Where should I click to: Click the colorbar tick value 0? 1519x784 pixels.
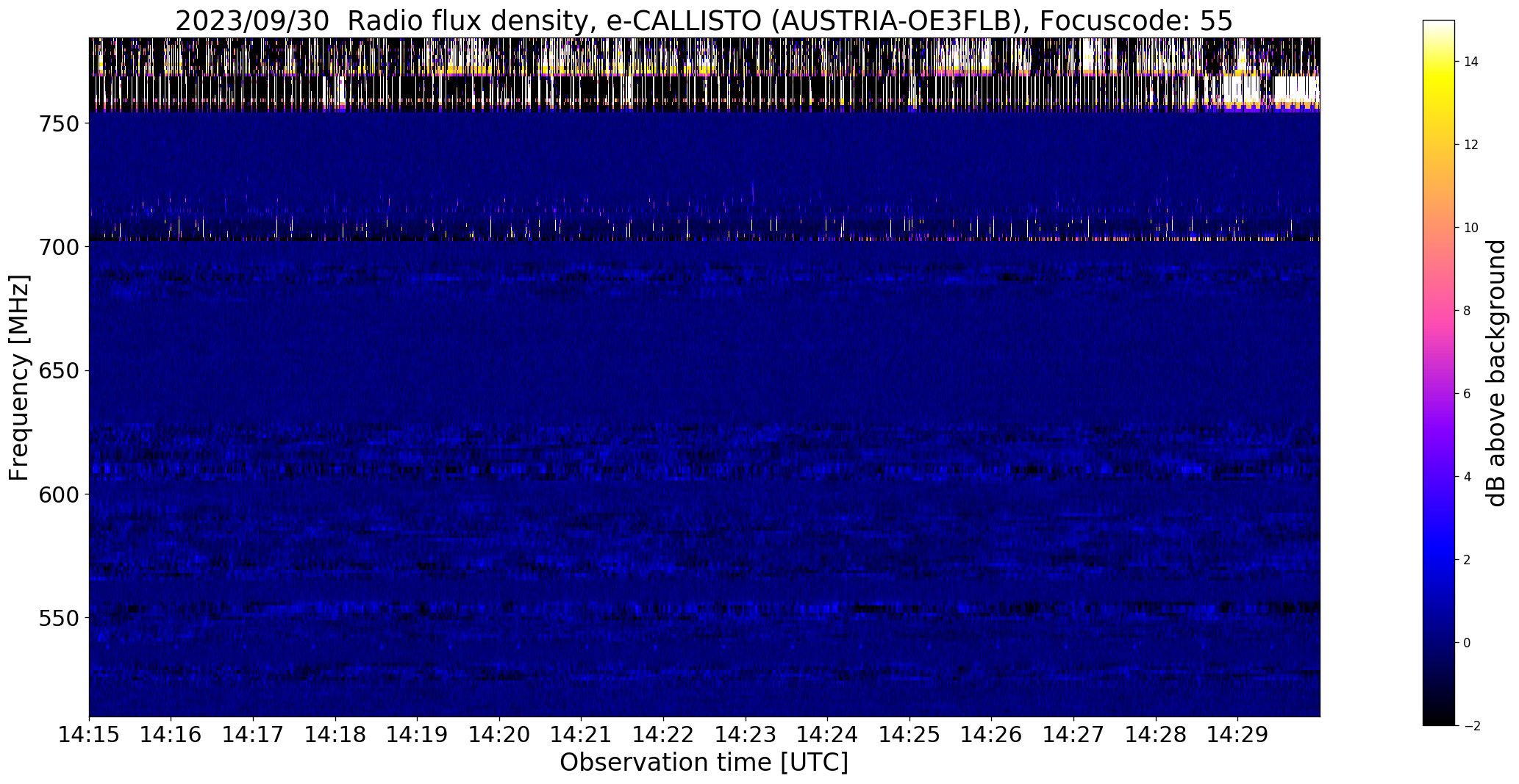pyautogui.click(x=1468, y=643)
